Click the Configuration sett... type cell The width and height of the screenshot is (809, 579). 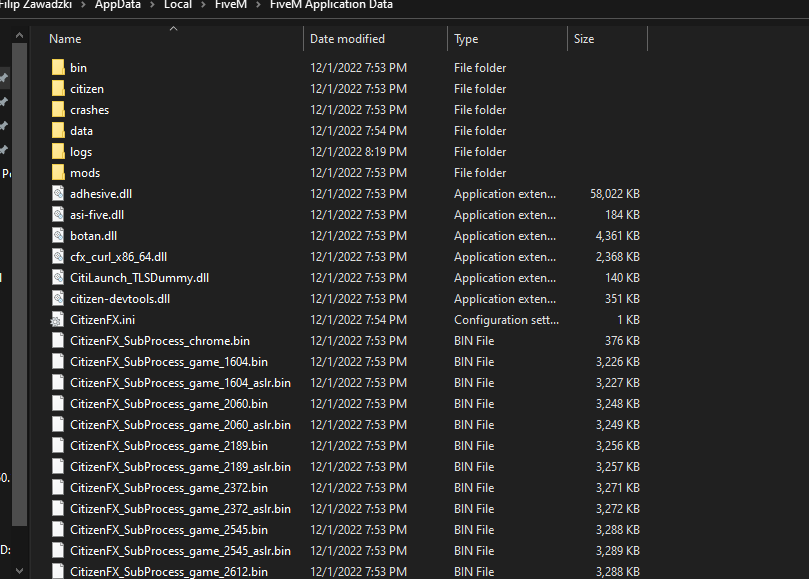[x=506, y=320]
